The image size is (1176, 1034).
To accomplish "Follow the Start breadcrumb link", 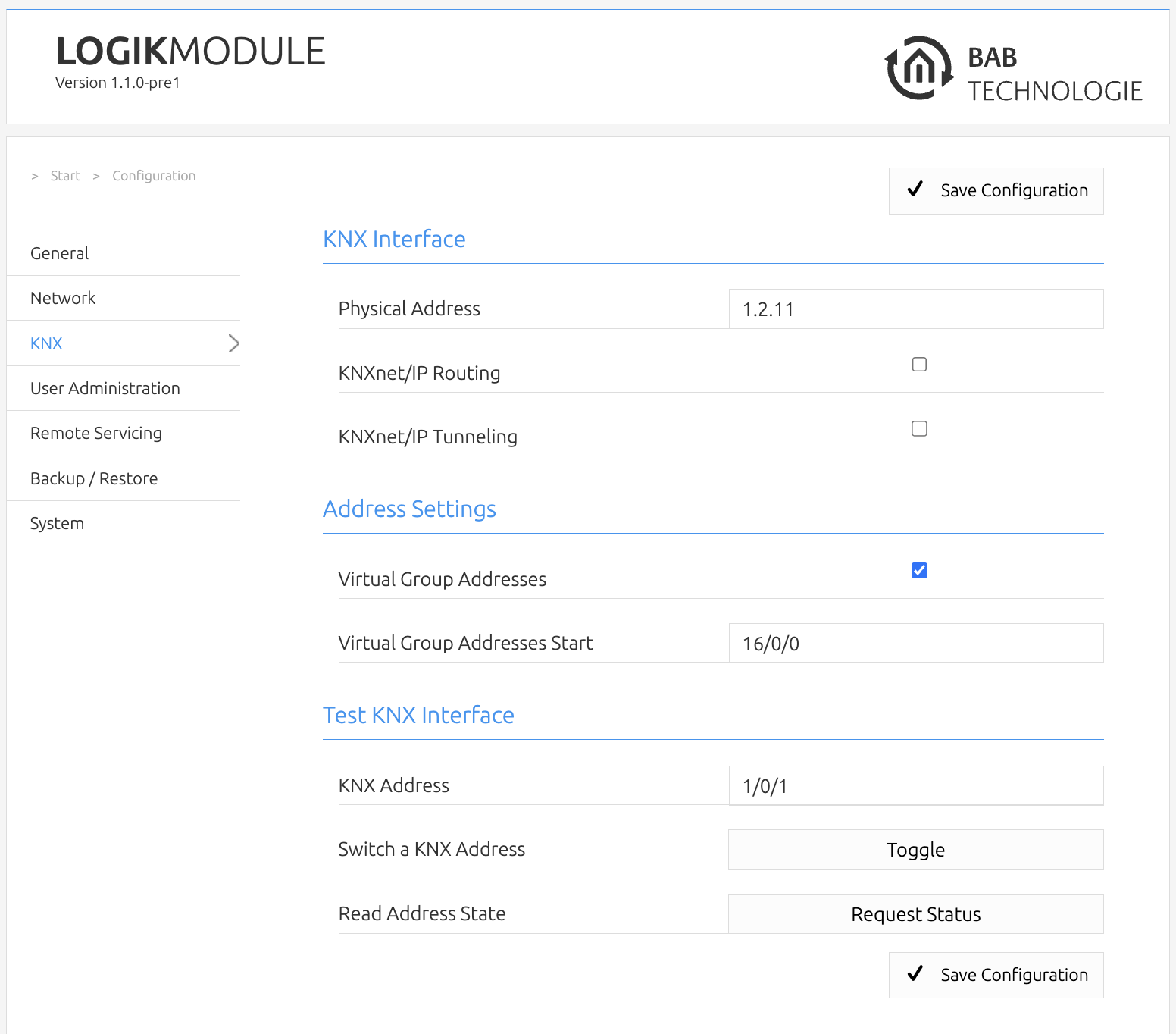I will 65,176.
